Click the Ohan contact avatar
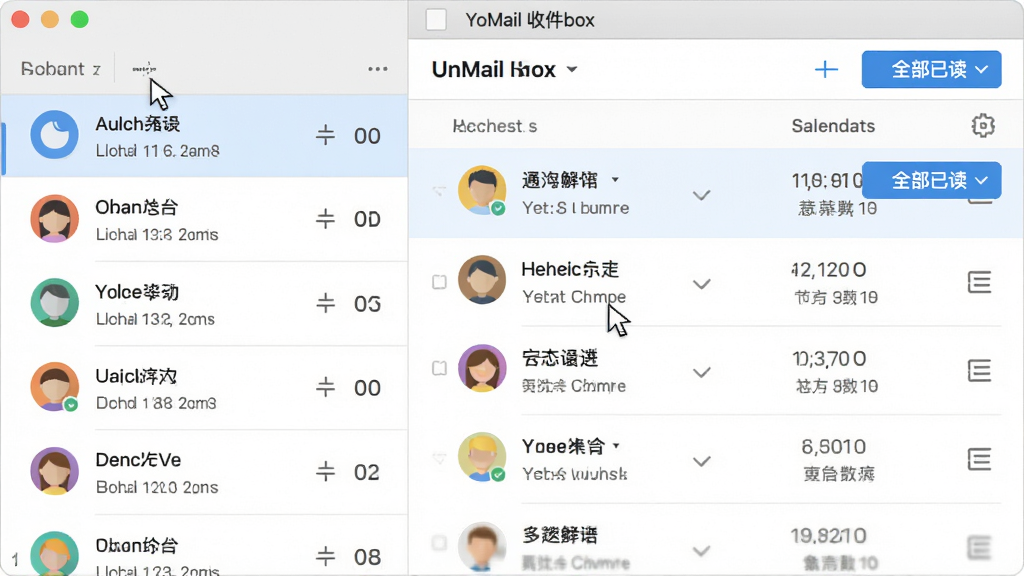 (54, 219)
